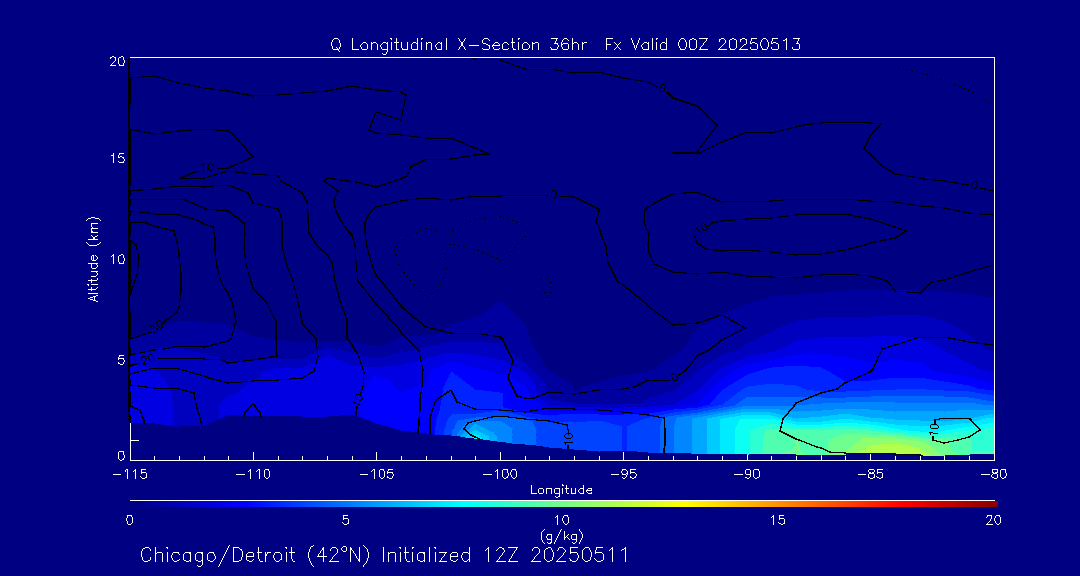The width and height of the screenshot is (1080, 576).
Task: Click altitude axis tick label 20
Action: (x=116, y=61)
